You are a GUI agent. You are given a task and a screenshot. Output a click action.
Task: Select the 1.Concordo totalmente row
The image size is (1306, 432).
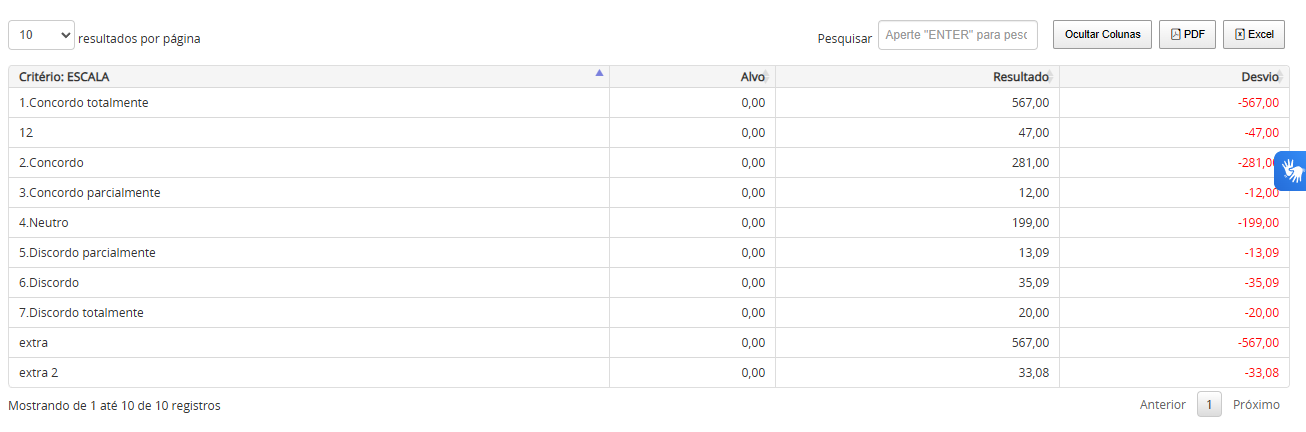click(x=84, y=103)
